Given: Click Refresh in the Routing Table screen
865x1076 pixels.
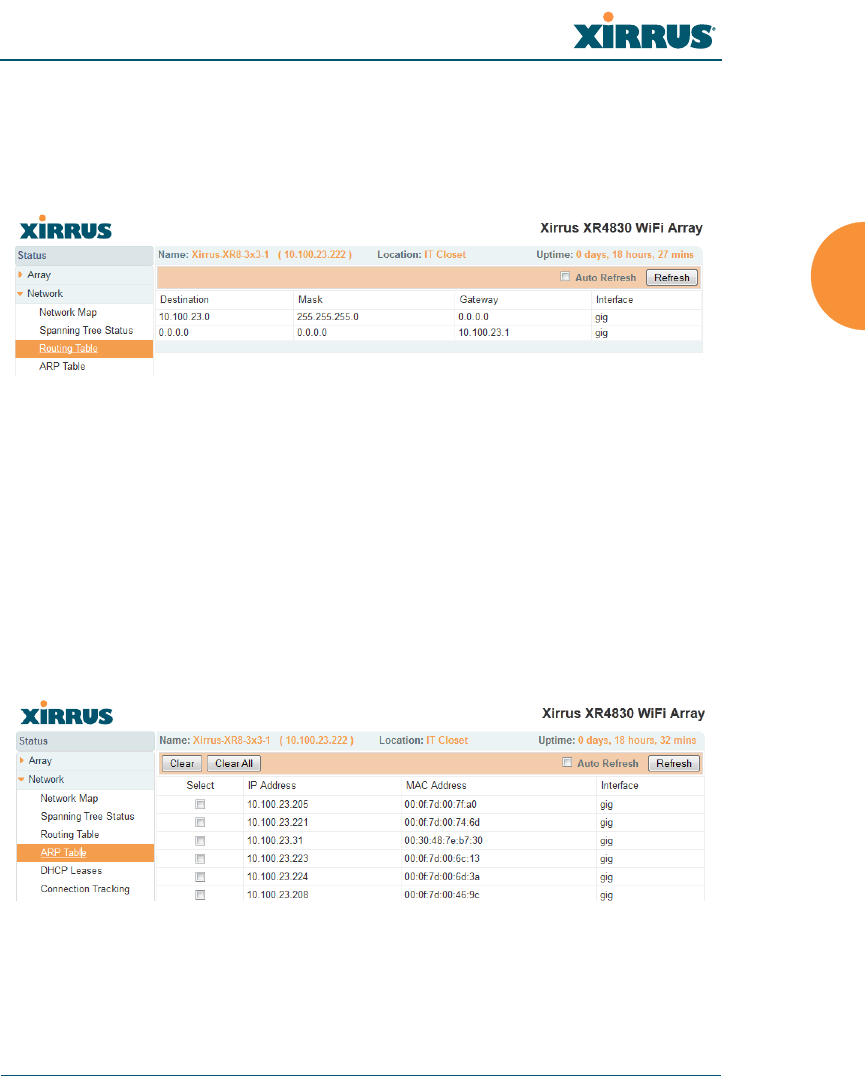Looking at the screenshot, I should [672, 277].
